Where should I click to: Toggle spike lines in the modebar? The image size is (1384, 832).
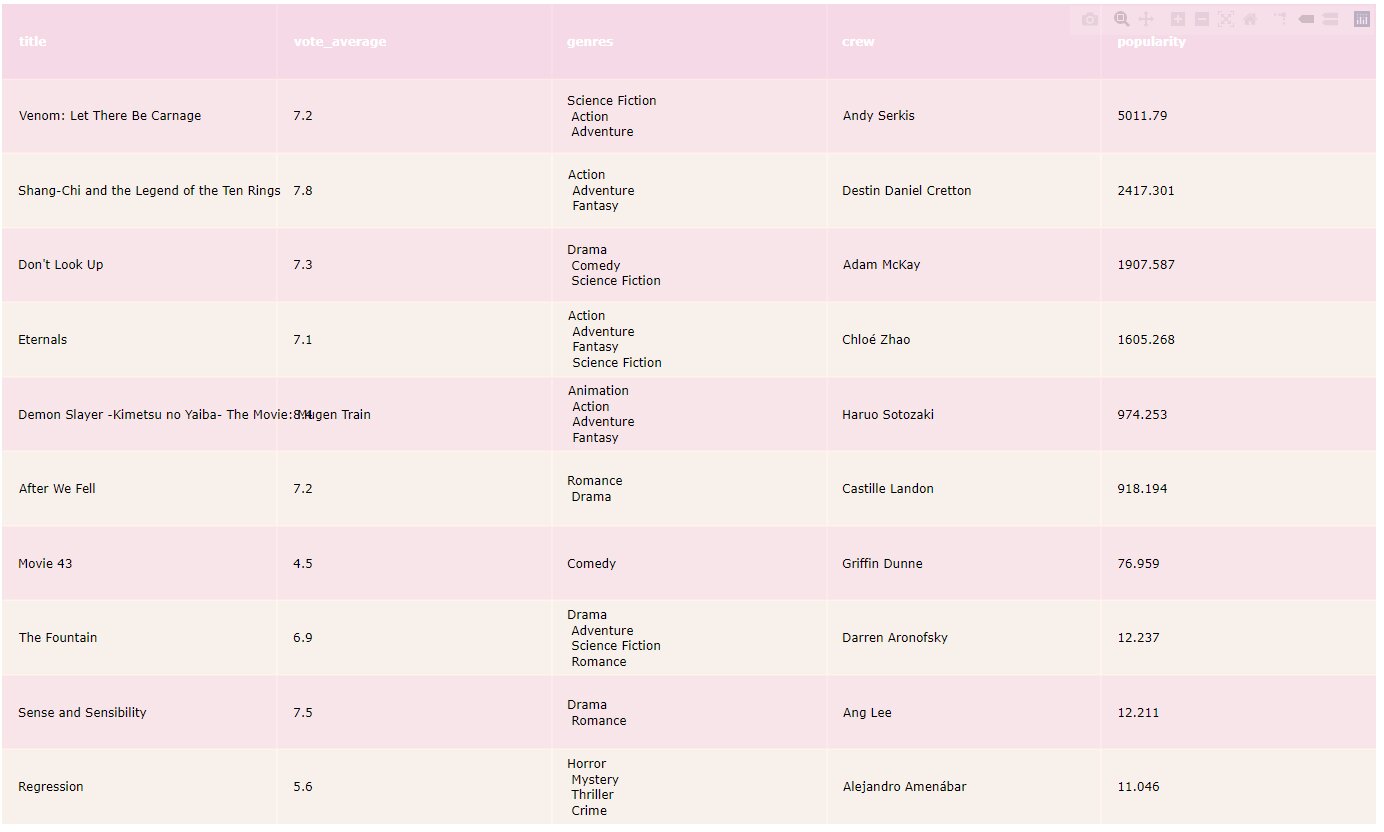[x=1280, y=19]
